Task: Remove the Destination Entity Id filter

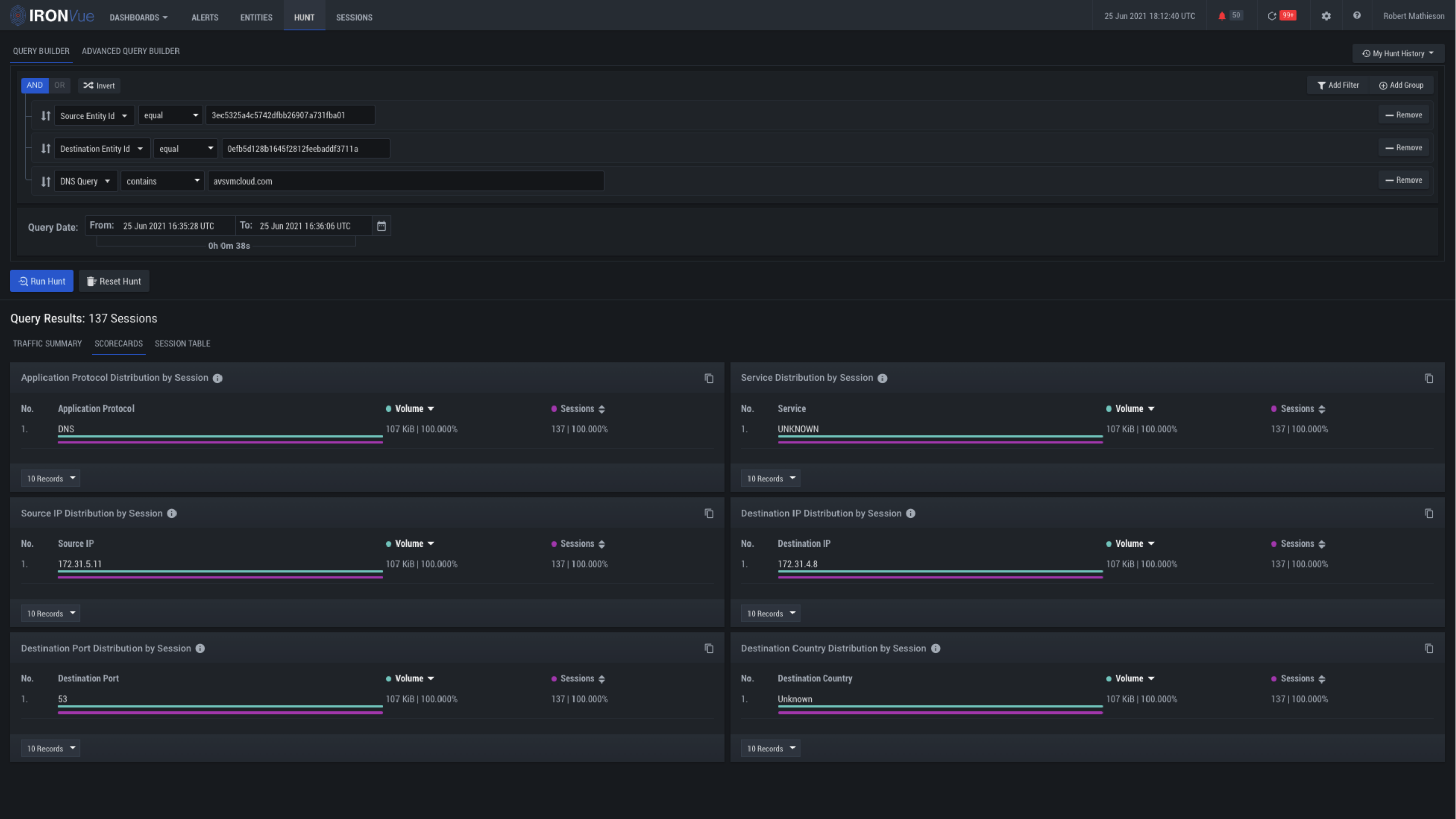Action: coord(1403,148)
